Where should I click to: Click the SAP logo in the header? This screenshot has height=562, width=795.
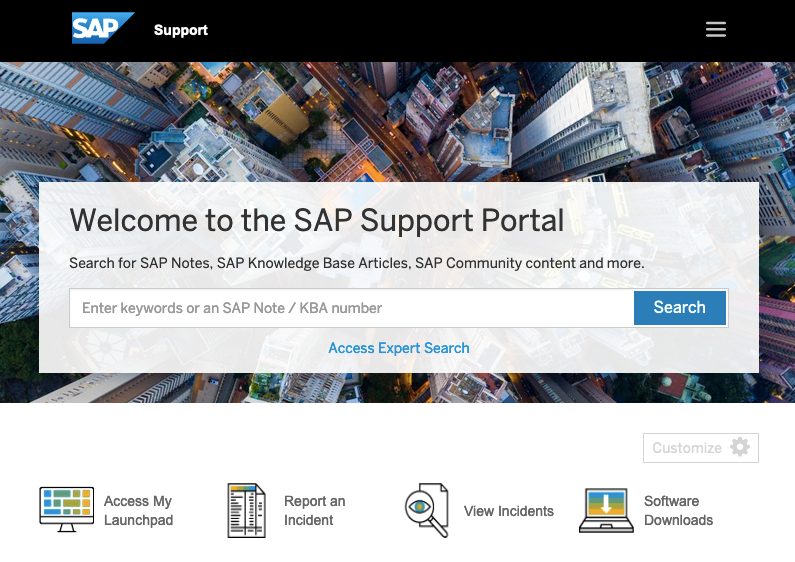[103, 28]
